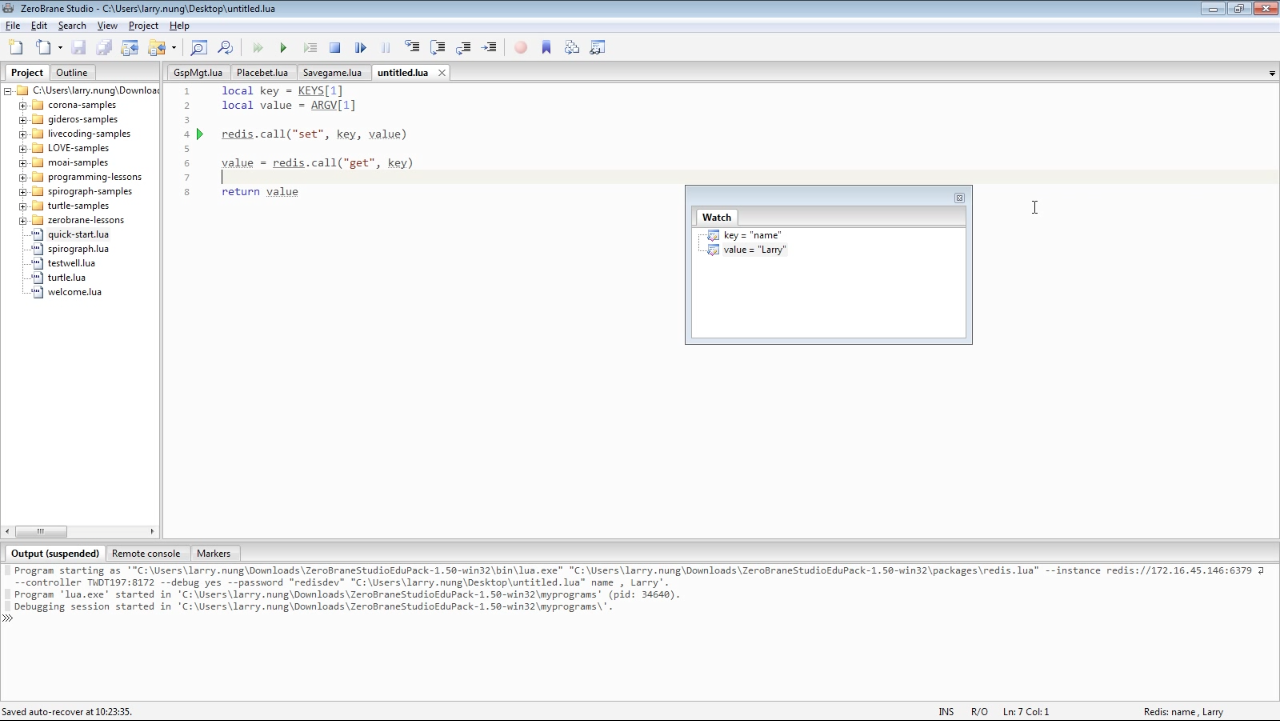1280x721 pixels.
Task: Open the Watch window from the toolbar
Action: pos(598,47)
